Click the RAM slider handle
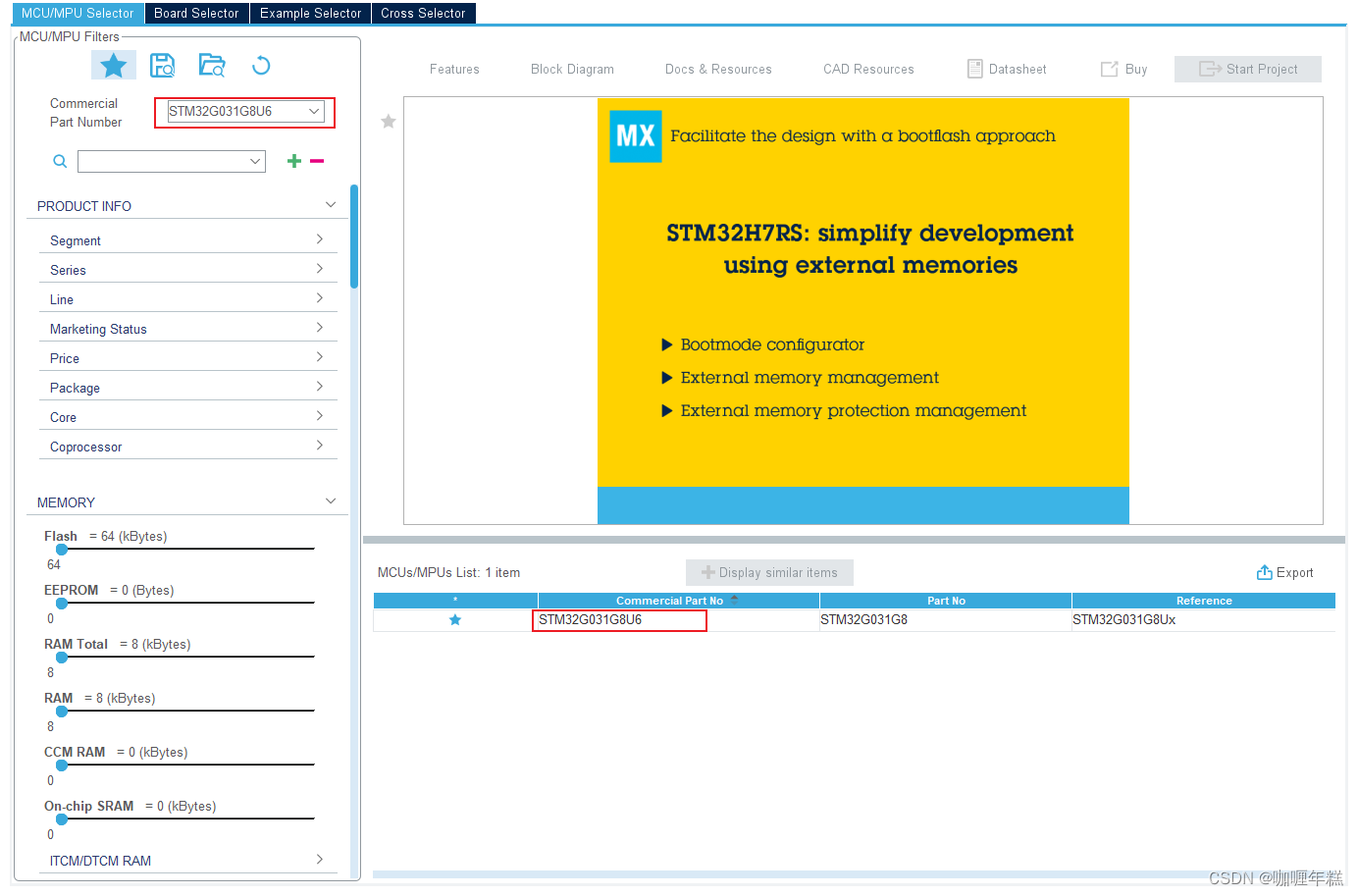Image resolution: width=1358 pixels, height=896 pixels. click(x=62, y=712)
